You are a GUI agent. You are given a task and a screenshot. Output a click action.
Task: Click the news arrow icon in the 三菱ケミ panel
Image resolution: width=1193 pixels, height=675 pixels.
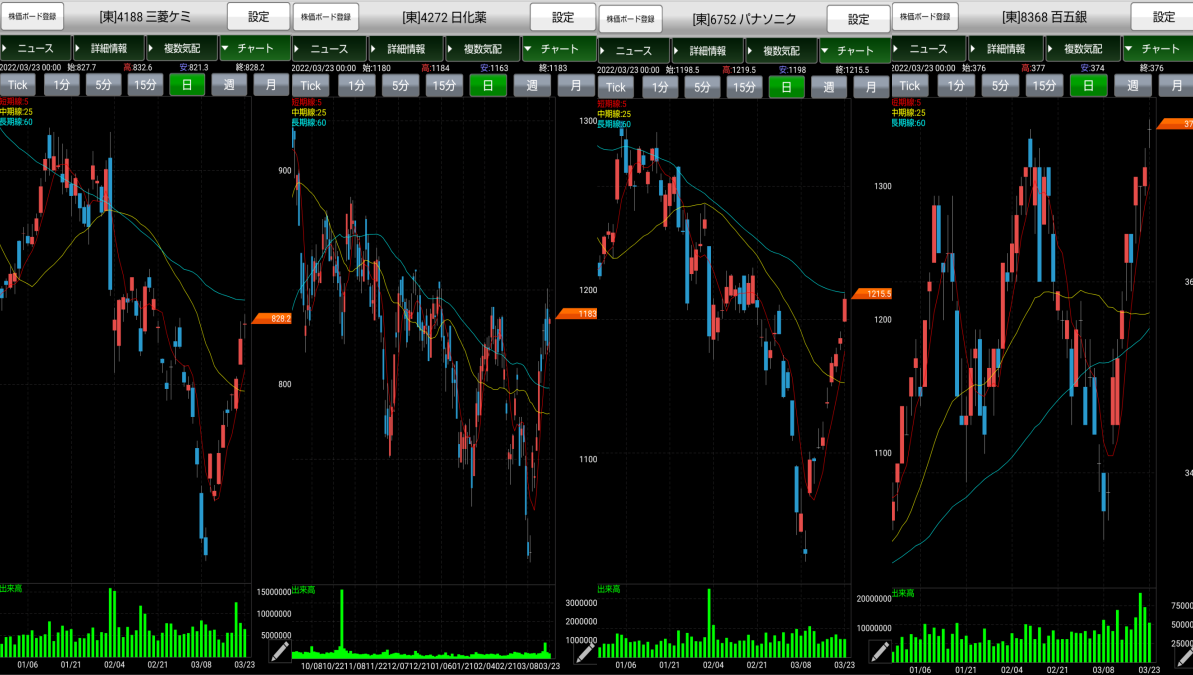[6, 48]
